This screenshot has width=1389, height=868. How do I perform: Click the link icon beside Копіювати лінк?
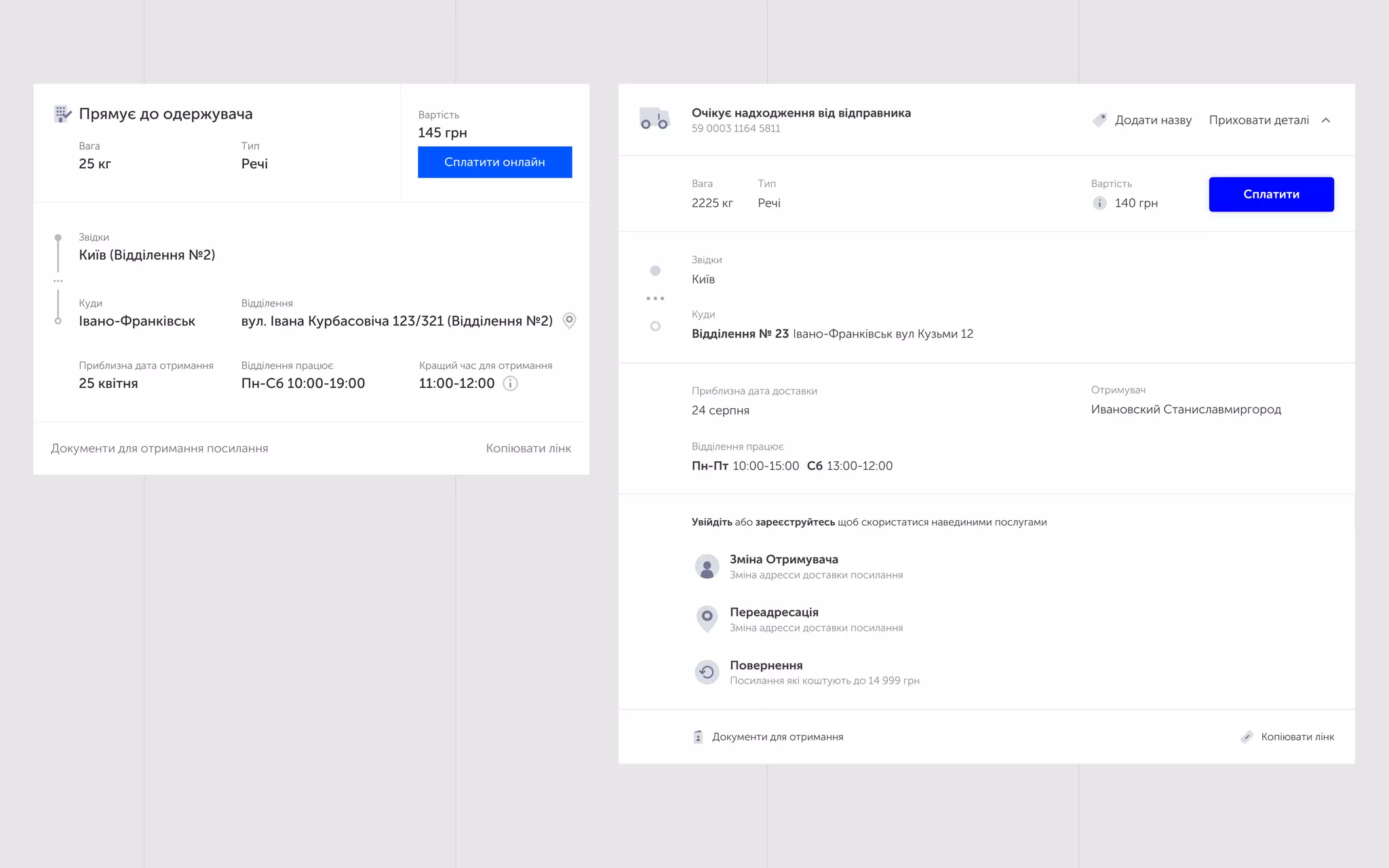(x=1247, y=737)
